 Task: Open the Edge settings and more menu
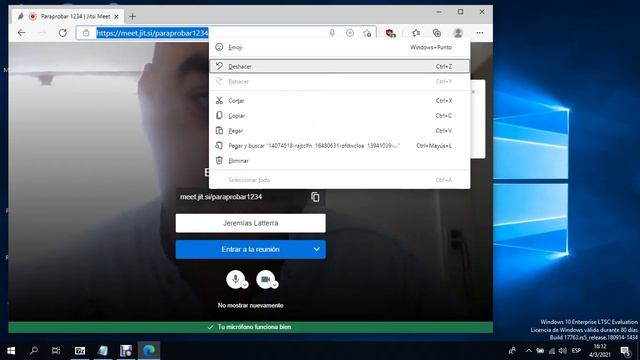[480, 33]
